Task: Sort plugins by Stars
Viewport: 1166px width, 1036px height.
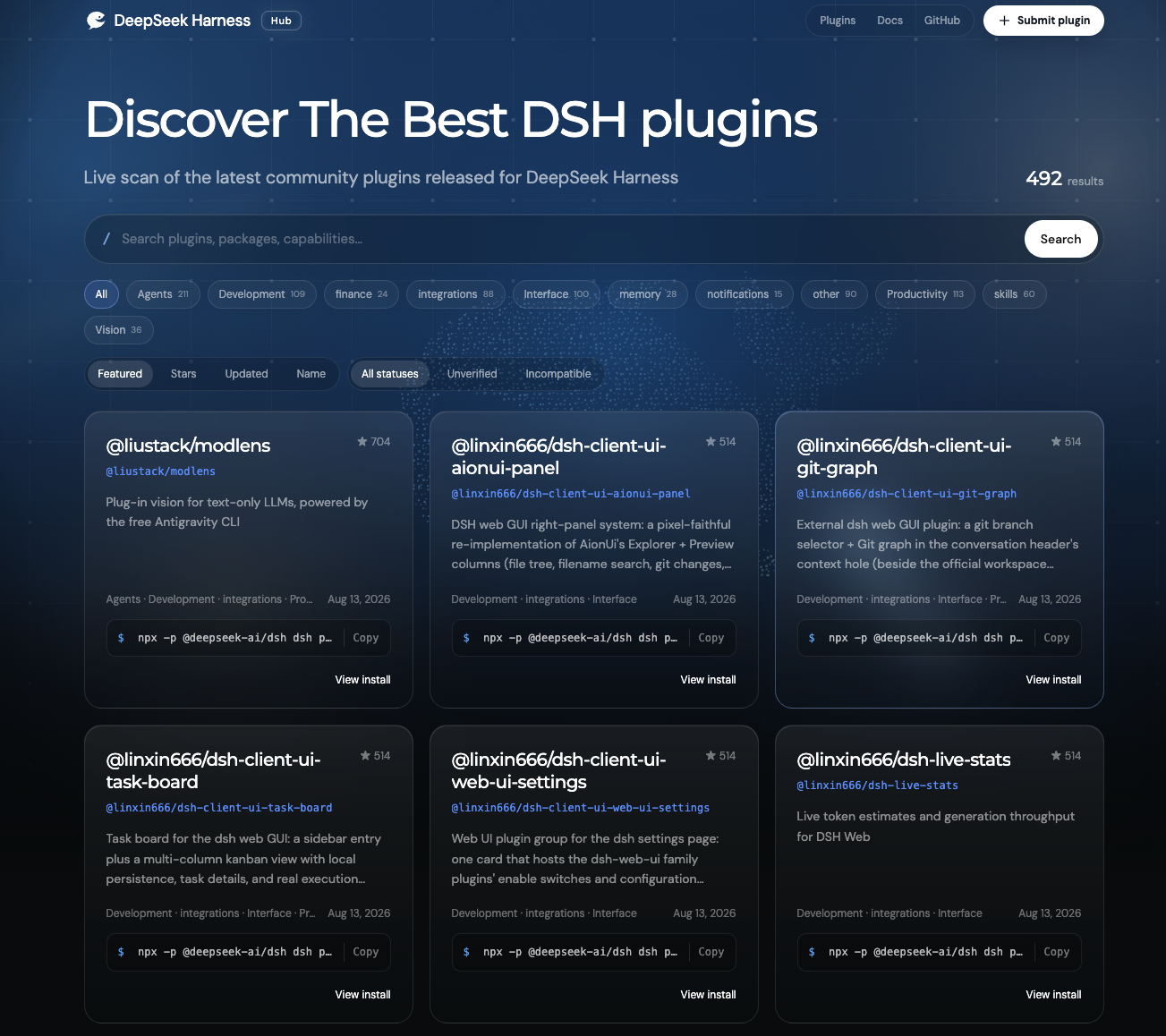Action: [x=183, y=374]
